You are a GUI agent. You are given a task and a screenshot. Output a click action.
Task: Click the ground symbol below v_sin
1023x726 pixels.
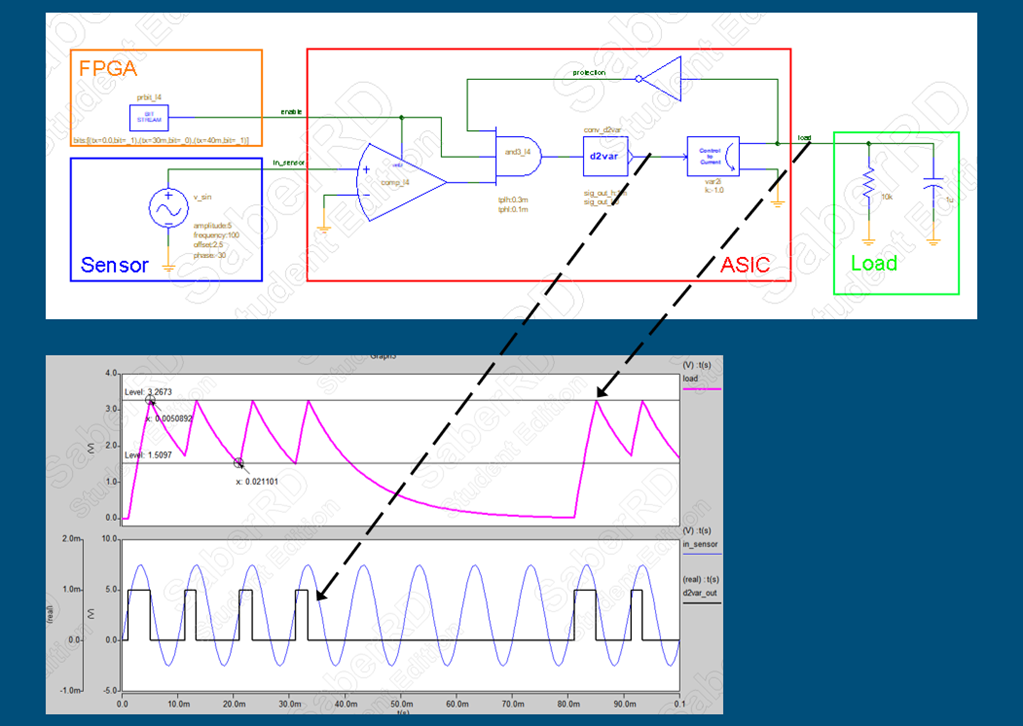(168, 265)
